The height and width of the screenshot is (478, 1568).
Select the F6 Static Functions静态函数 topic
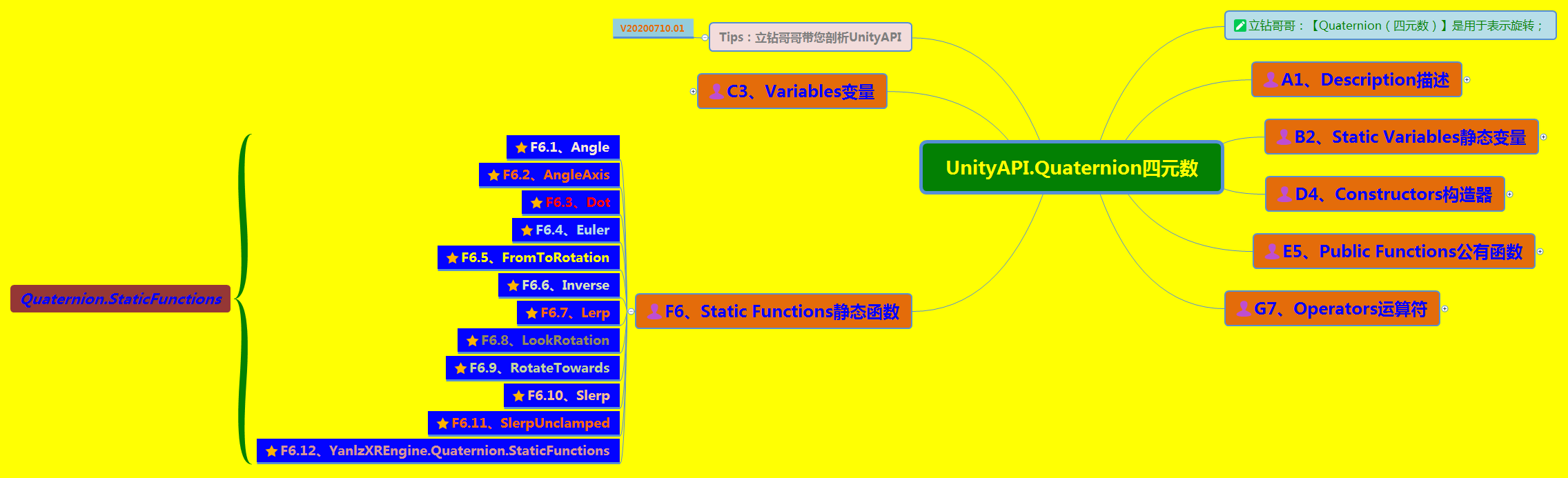click(774, 311)
